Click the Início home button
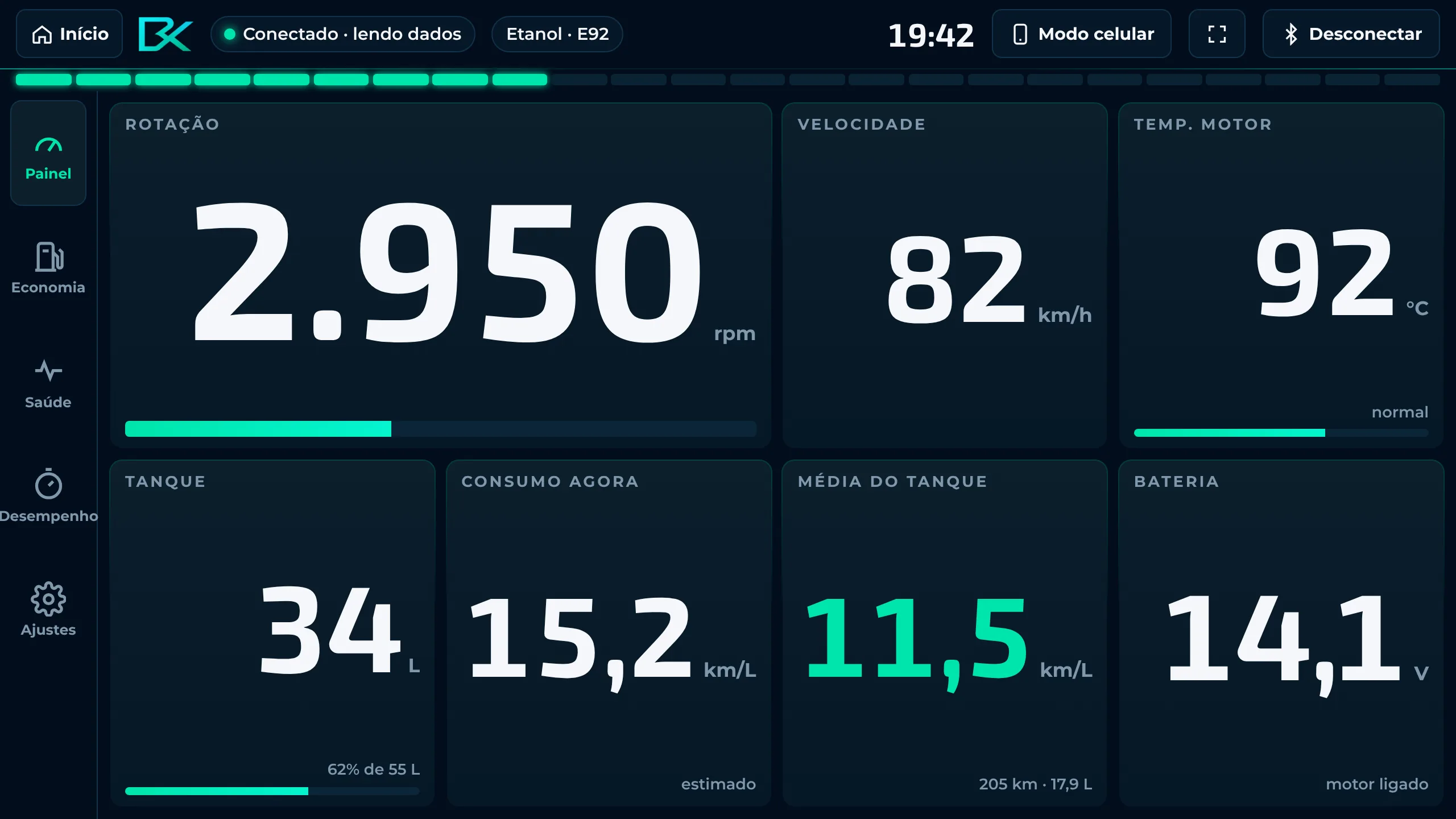 coord(69,34)
